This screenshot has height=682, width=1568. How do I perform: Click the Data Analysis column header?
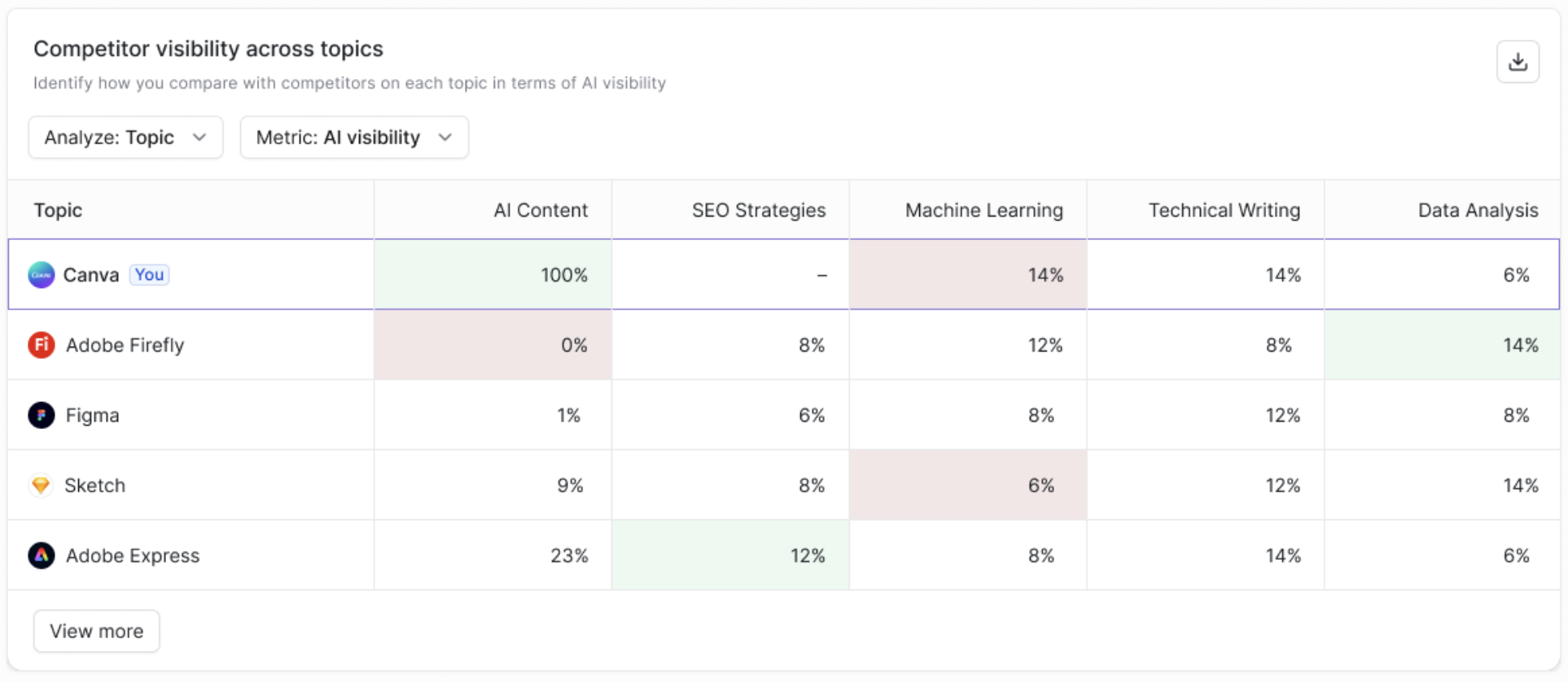point(1478,210)
